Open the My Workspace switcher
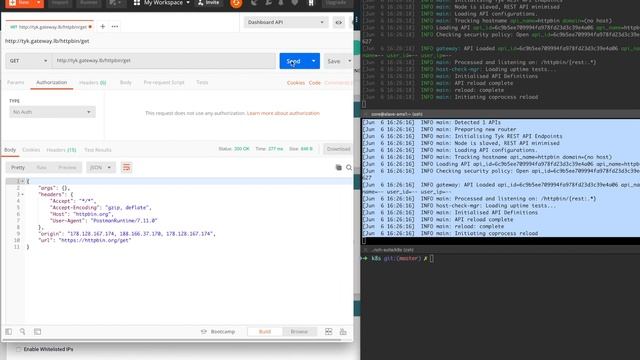The height and width of the screenshot is (360, 640). [x=162, y=3]
